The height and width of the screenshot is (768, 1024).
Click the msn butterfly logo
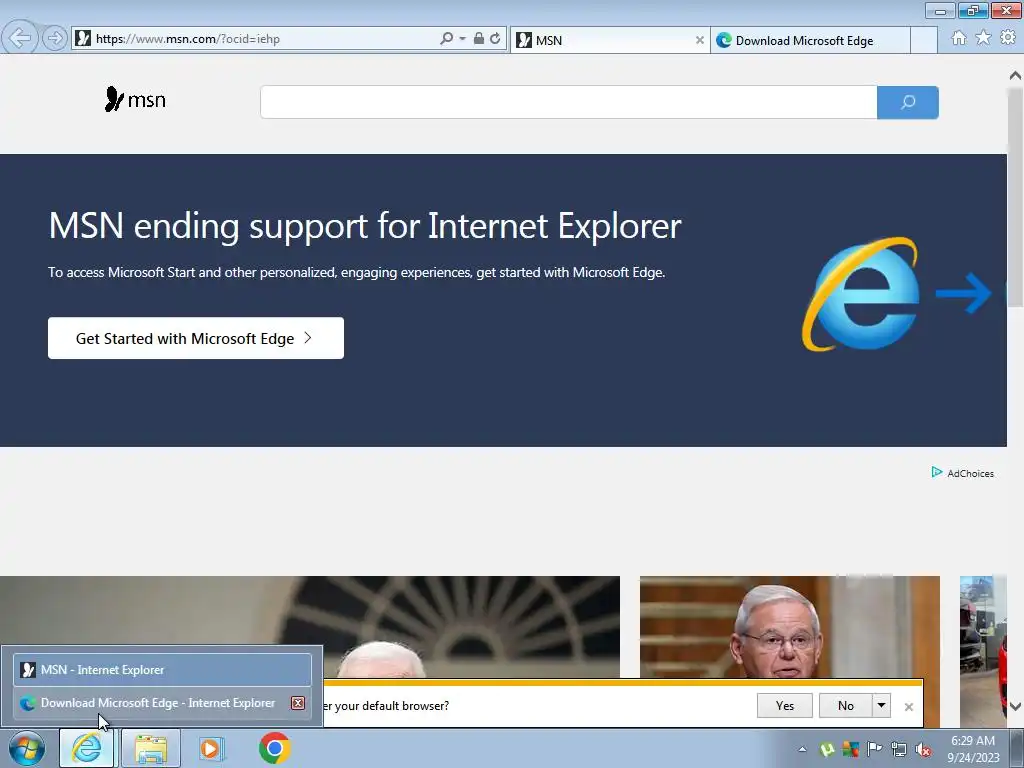(x=135, y=99)
